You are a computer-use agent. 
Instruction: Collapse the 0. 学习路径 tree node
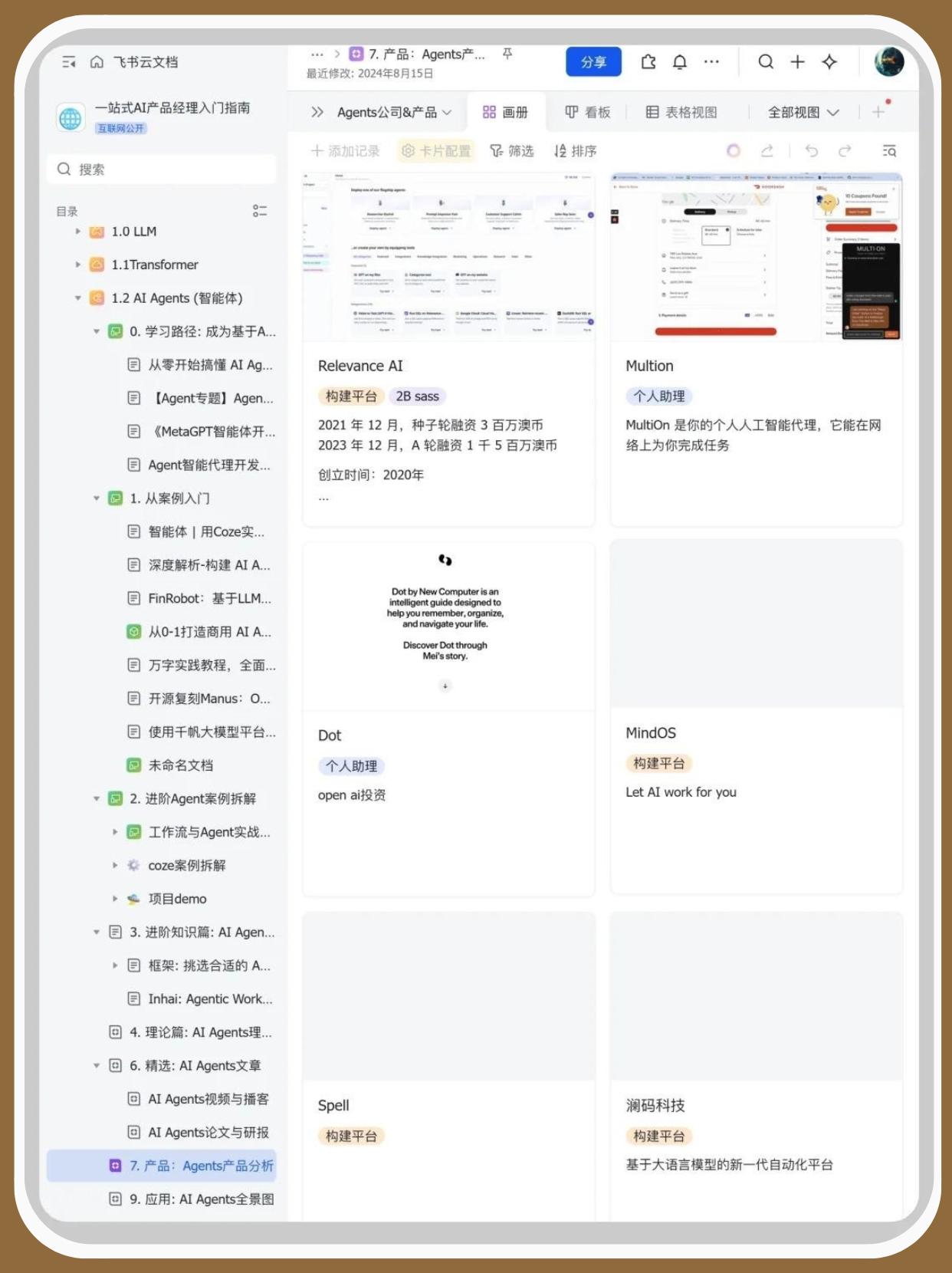[x=96, y=331]
